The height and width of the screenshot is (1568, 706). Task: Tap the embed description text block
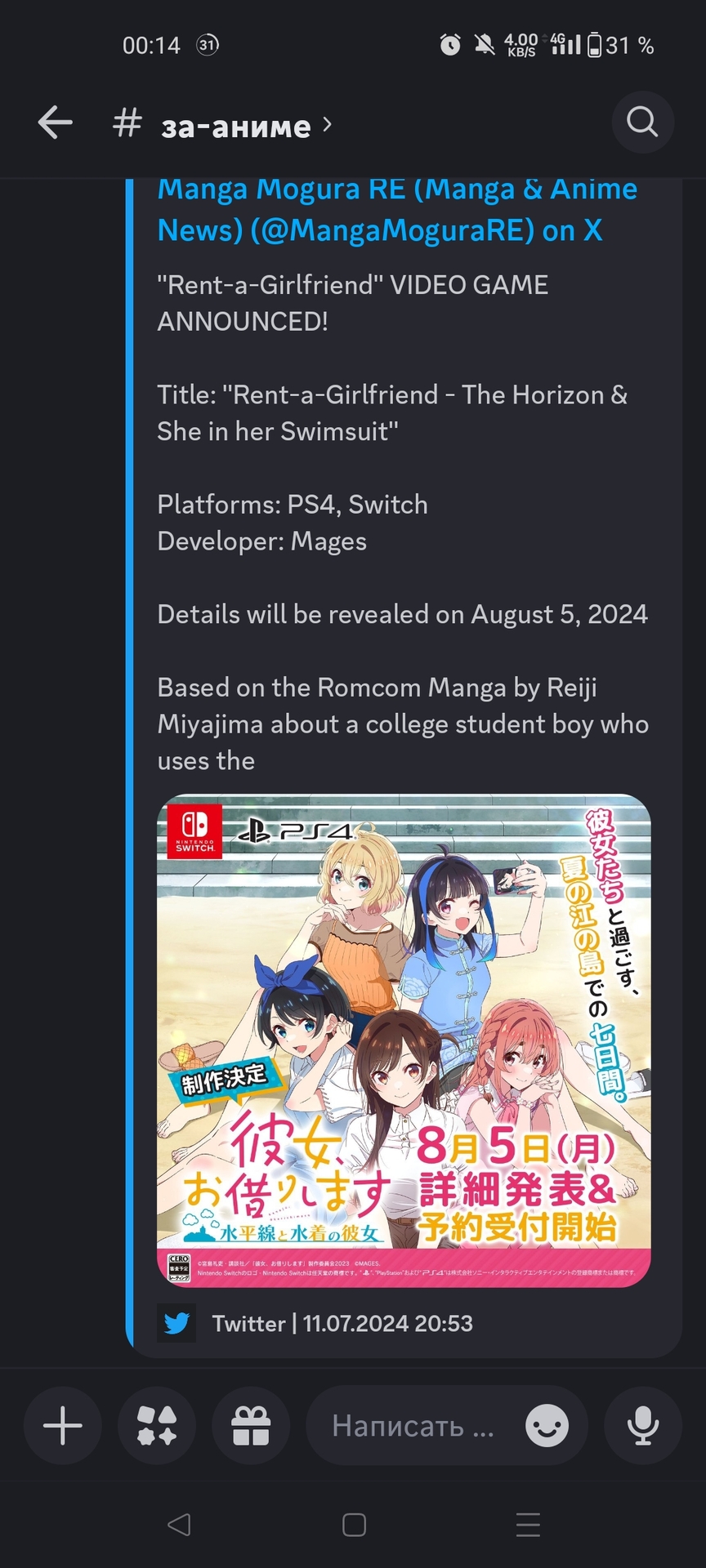(x=403, y=523)
